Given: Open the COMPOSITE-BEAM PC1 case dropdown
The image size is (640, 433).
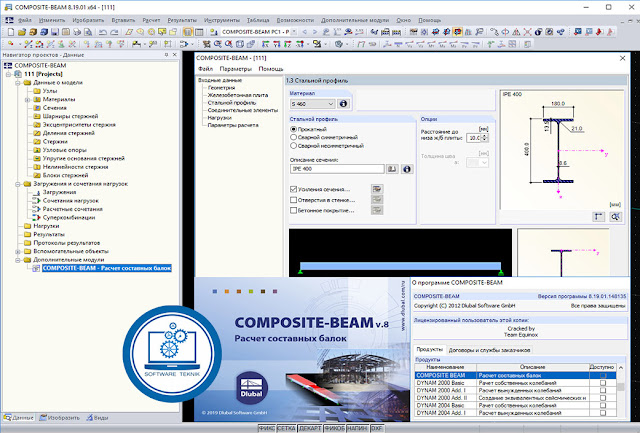Looking at the screenshot, I should [x=293, y=31].
